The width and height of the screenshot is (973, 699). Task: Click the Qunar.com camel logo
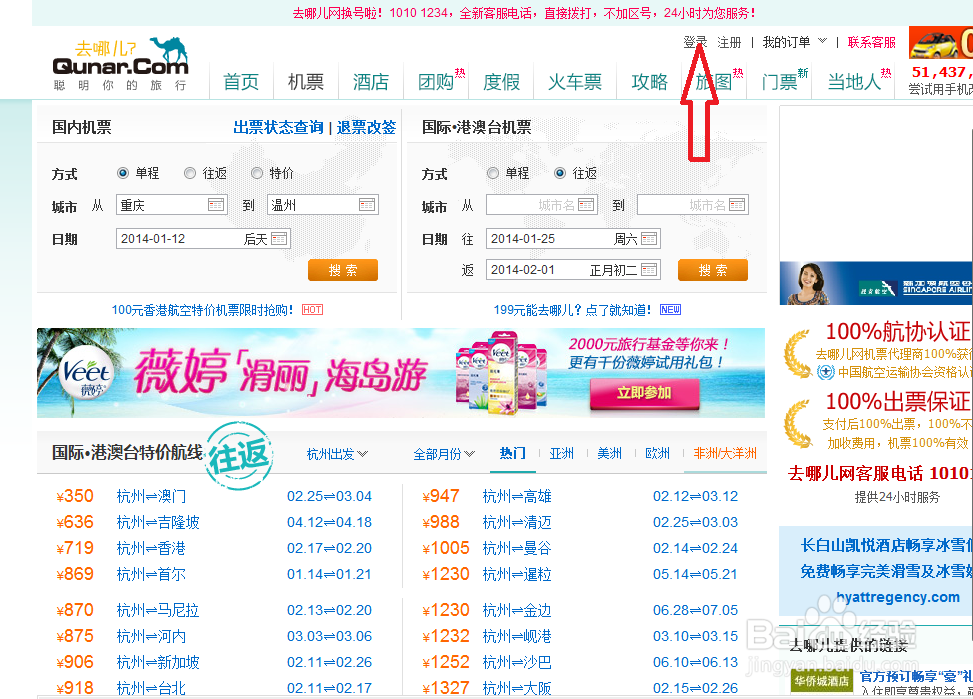[x=120, y=65]
